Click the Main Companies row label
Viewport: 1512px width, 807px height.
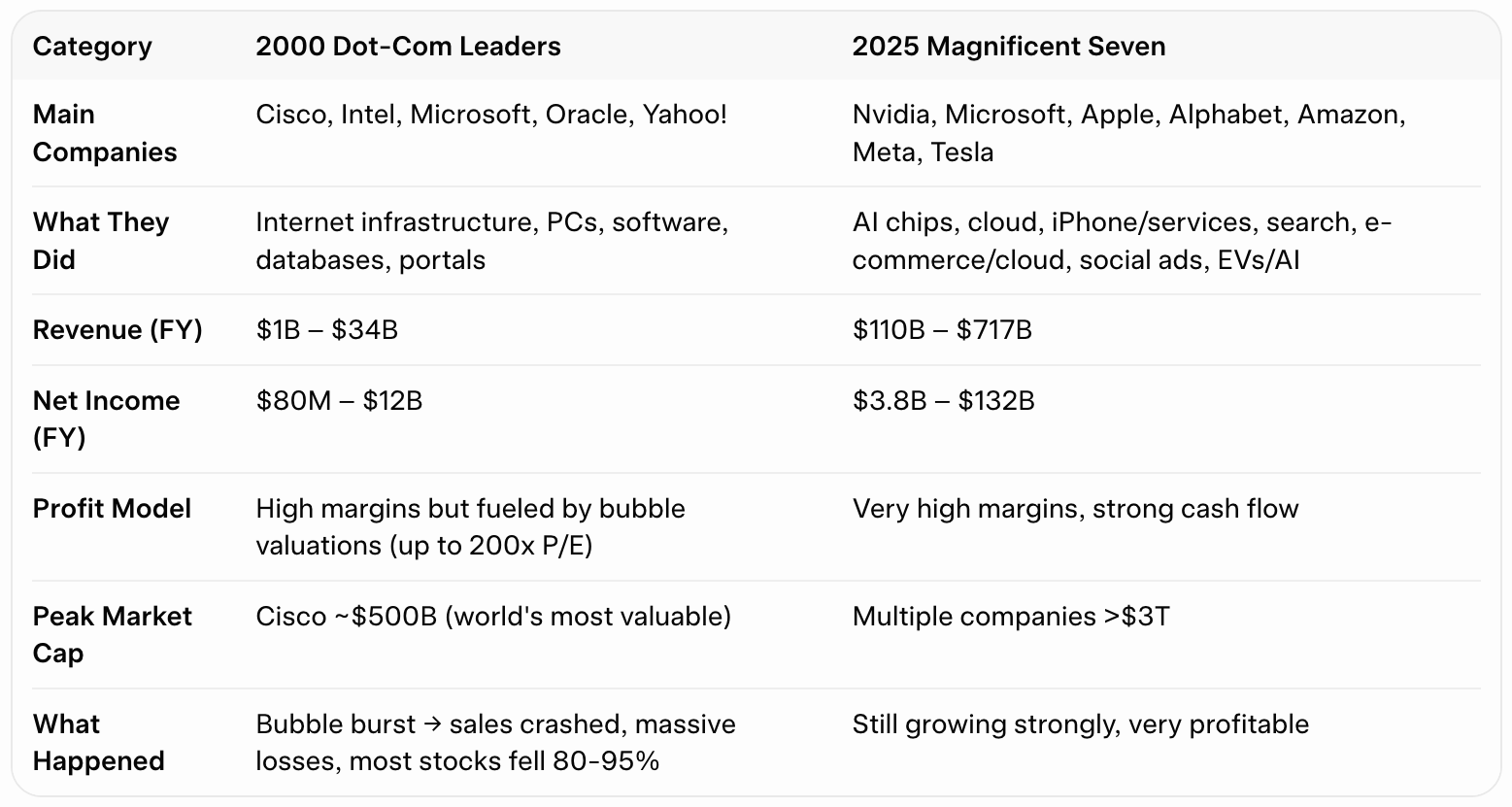pyautogui.click(x=105, y=133)
